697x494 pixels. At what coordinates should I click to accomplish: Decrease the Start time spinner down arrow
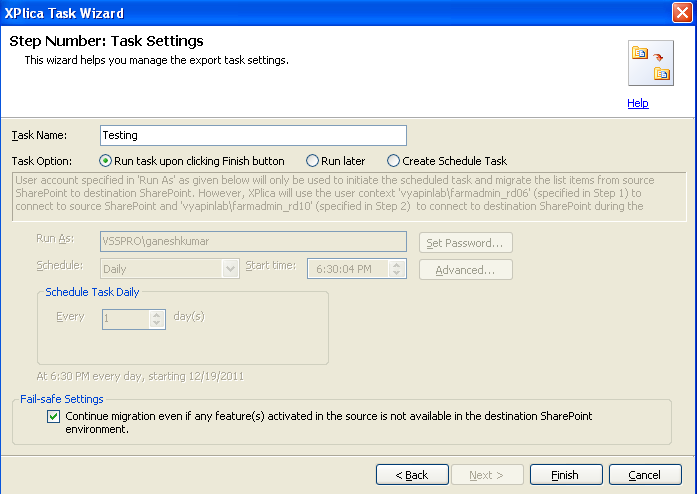(397, 273)
